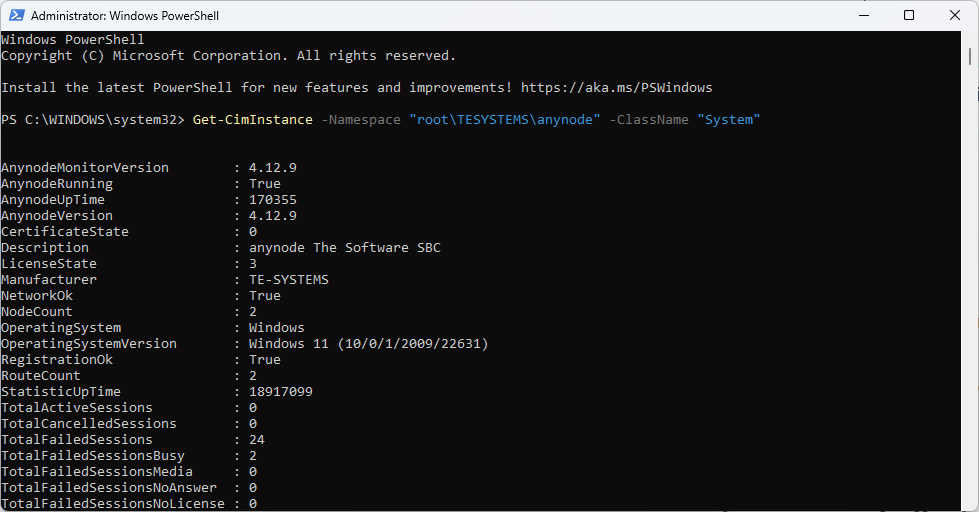This screenshot has width=979, height=512.
Task: Click the Administrator: Windows PowerShell window title
Action: point(125,16)
